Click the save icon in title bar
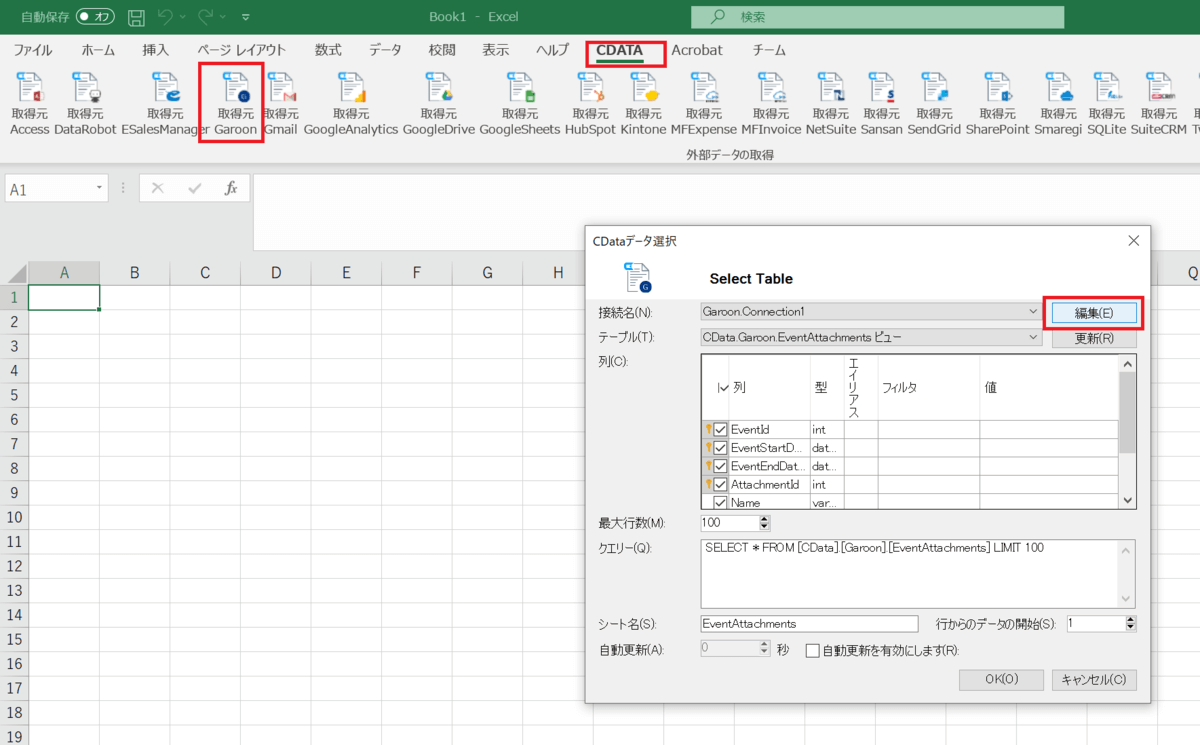Screen dimensions: 1200x745 (x=136, y=17)
